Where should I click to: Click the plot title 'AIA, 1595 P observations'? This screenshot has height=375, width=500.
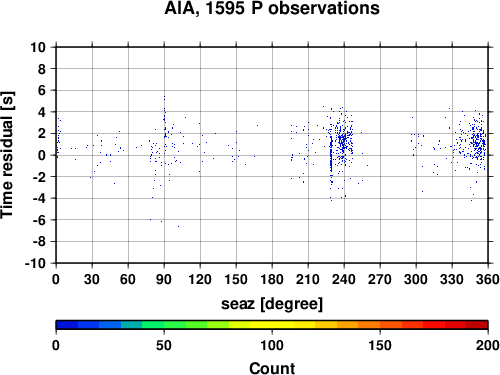tap(272, 8)
